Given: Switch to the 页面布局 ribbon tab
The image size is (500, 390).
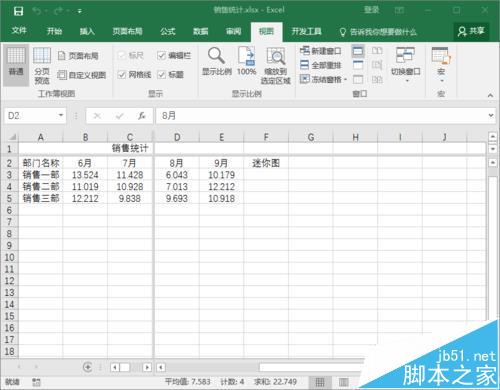Looking at the screenshot, I should (127, 31).
